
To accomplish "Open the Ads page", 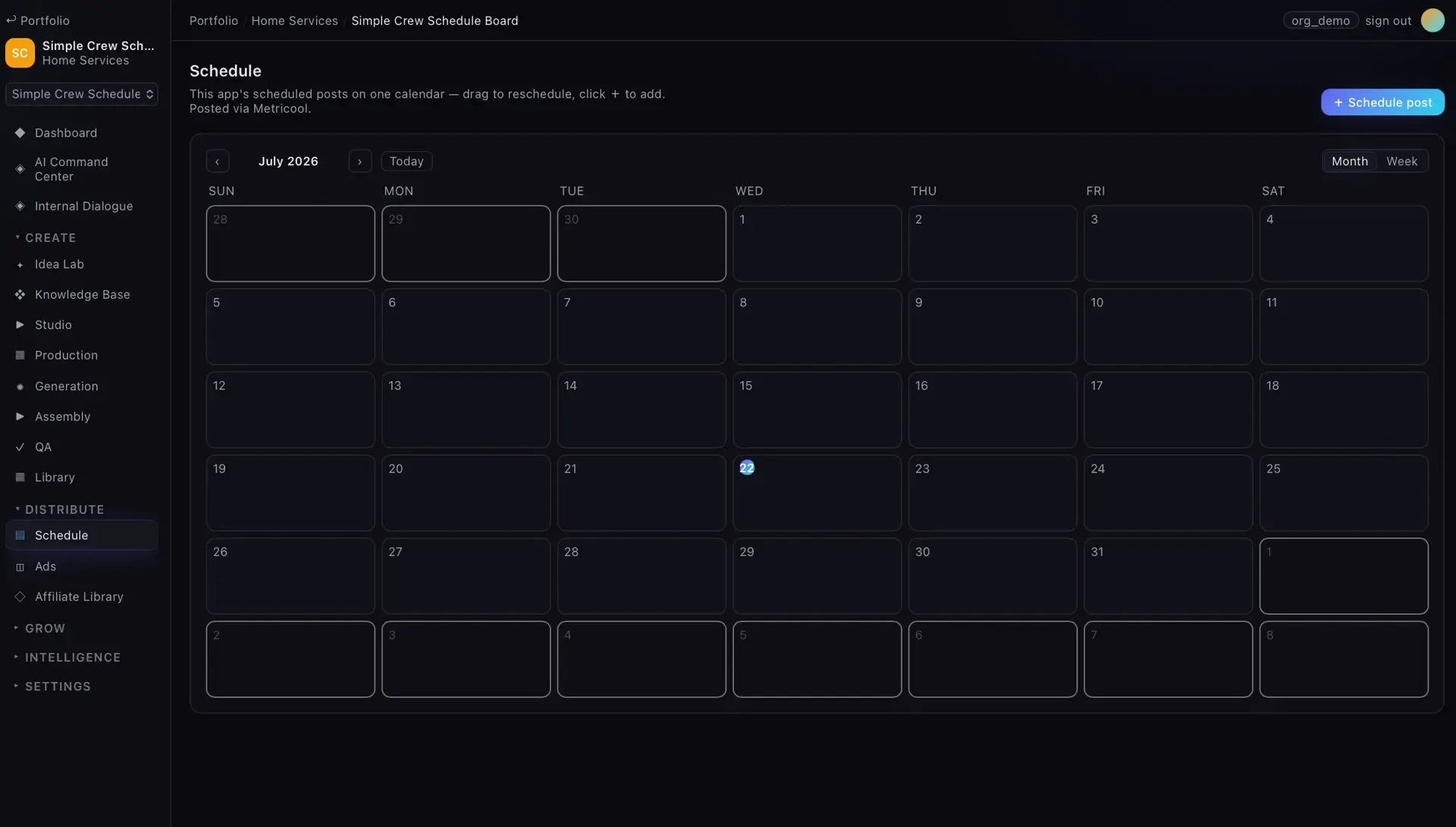I will tap(82, 567).
